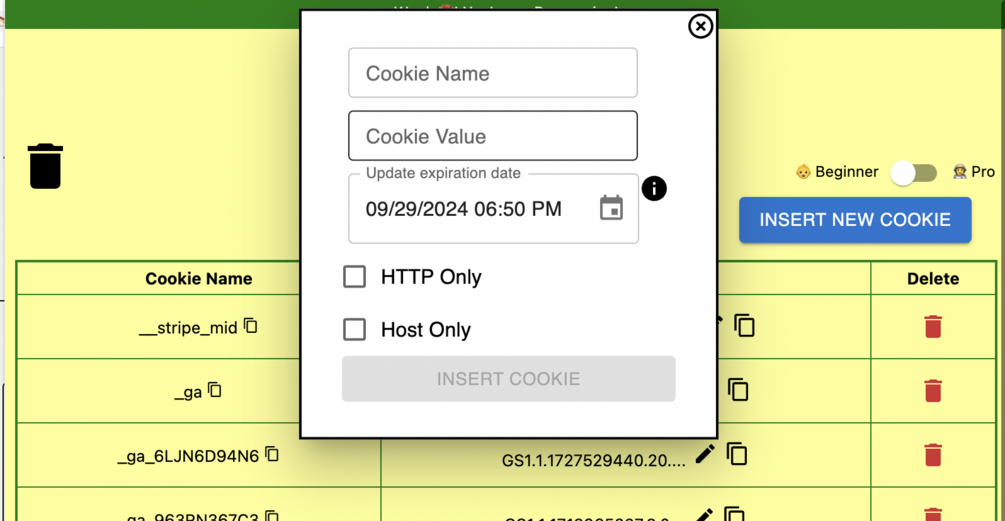Toggle the Beginner/Pro mode switch
This screenshot has width=1005, height=521.
[x=914, y=172]
